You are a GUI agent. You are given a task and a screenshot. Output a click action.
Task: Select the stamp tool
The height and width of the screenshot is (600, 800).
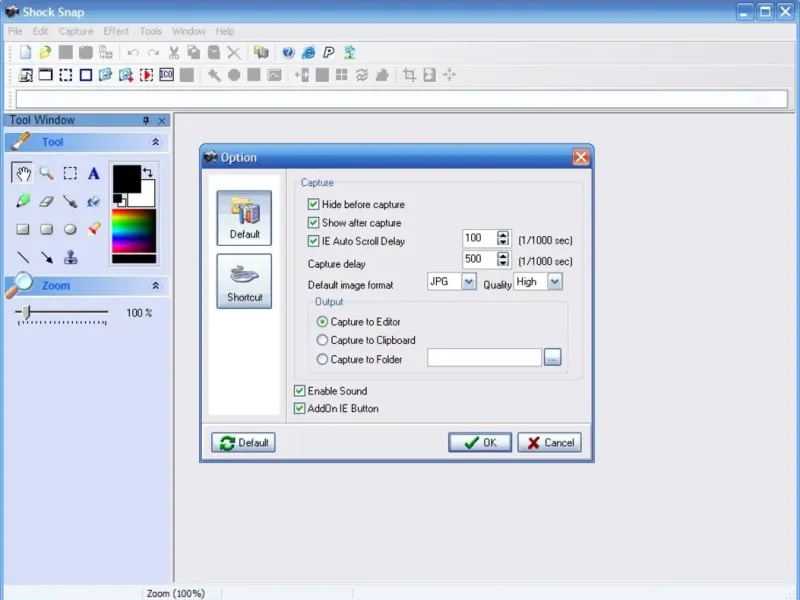(70, 257)
